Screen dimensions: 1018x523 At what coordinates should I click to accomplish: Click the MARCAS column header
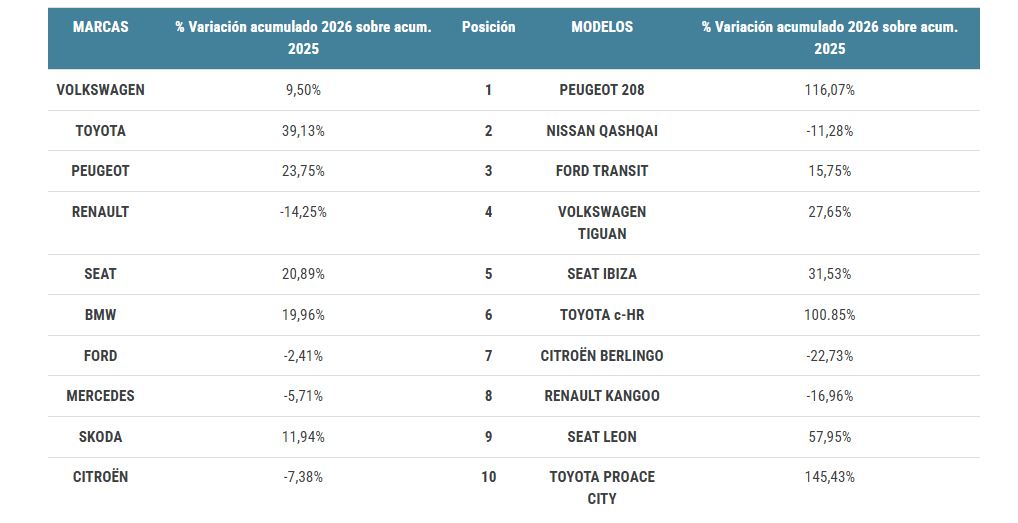[x=100, y=27]
